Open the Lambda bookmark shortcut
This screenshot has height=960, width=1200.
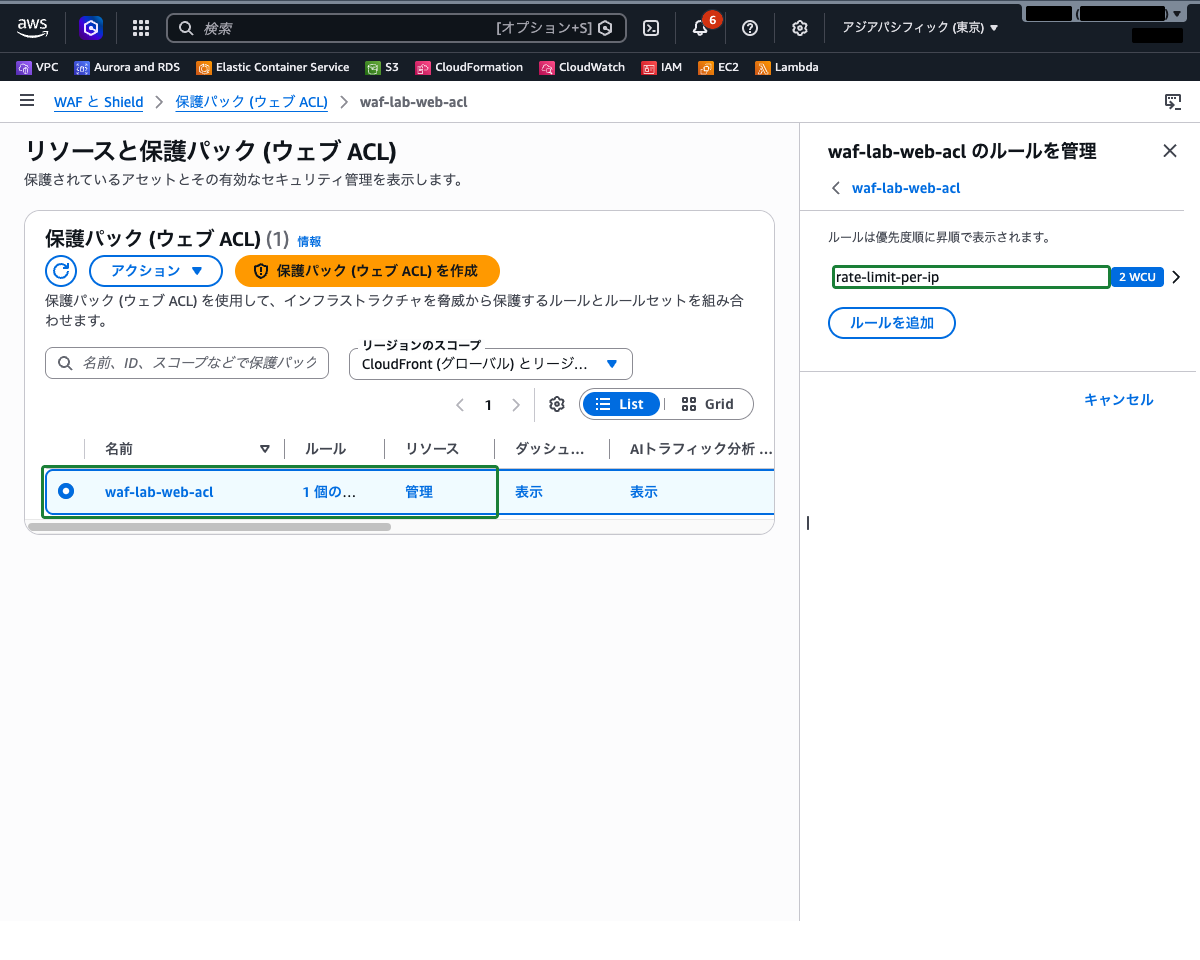(787, 67)
